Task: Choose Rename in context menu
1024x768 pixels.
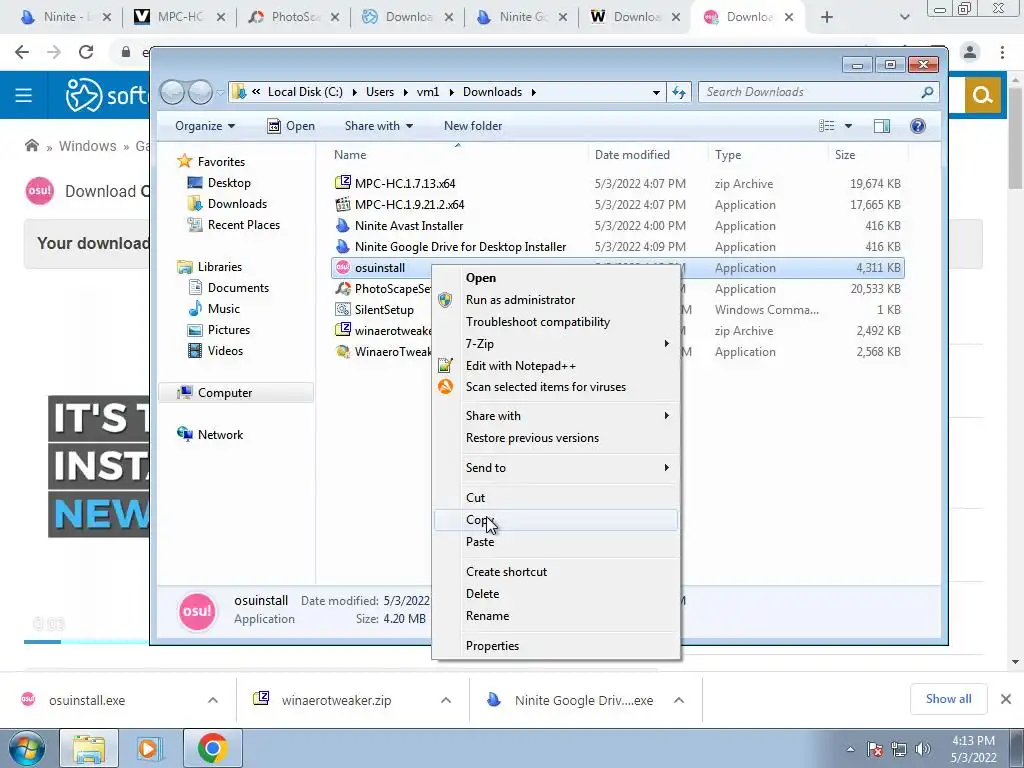Action: [556, 616]
